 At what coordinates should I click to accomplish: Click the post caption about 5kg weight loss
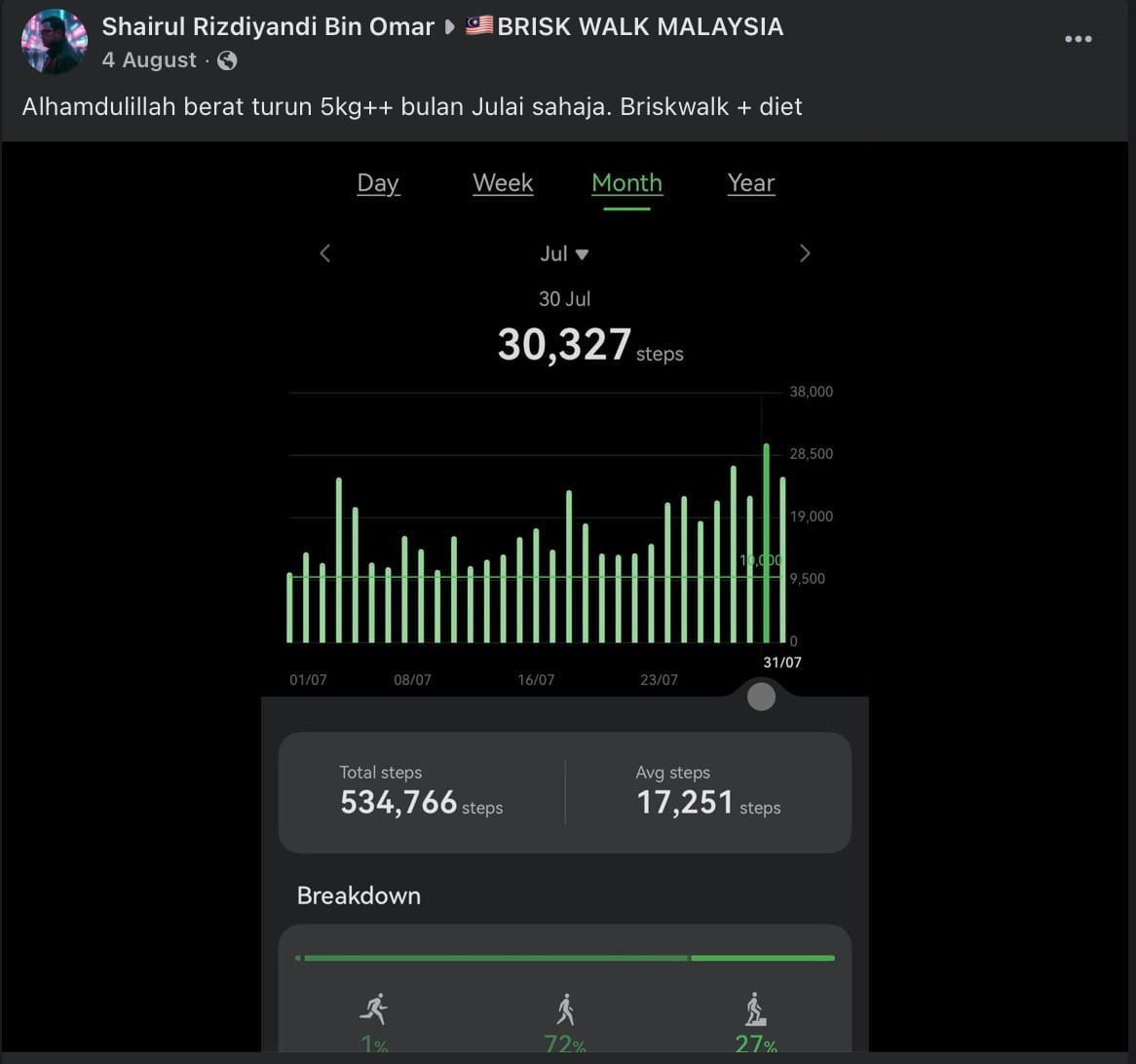pos(412,107)
